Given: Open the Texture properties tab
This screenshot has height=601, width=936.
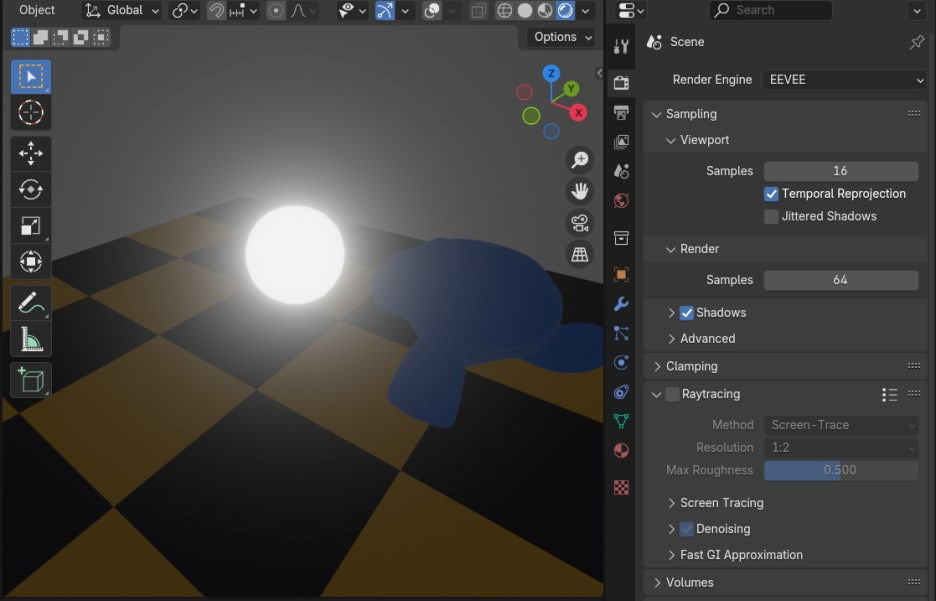Looking at the screenshot, I should (x=621, y=488).
